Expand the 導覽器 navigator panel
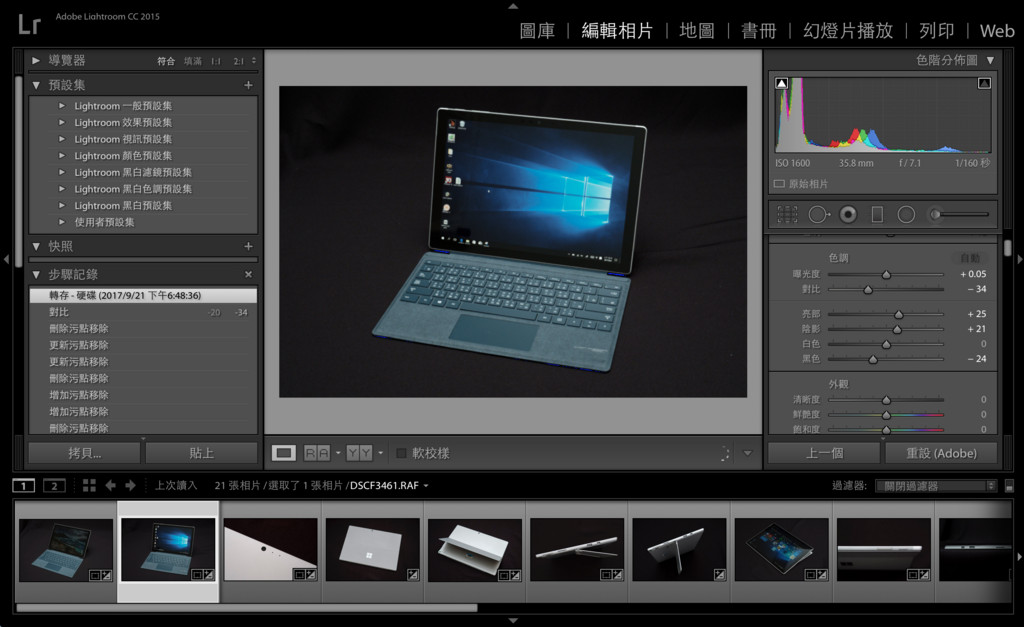Image resolution: width=1024 pixels, height=627 pixels. coord(37,60)
